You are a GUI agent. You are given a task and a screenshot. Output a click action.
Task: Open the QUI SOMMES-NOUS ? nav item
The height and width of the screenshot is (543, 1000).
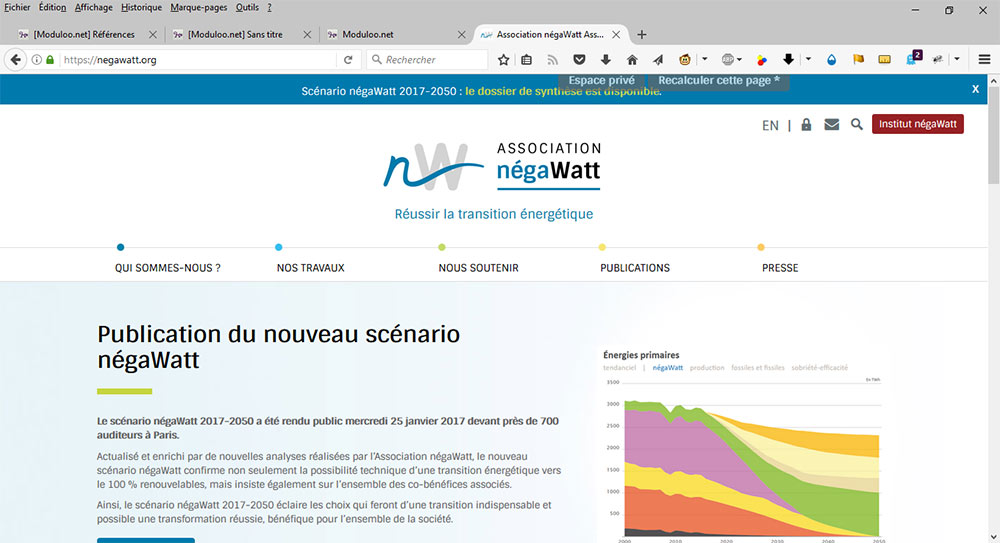tap(168, 268)
